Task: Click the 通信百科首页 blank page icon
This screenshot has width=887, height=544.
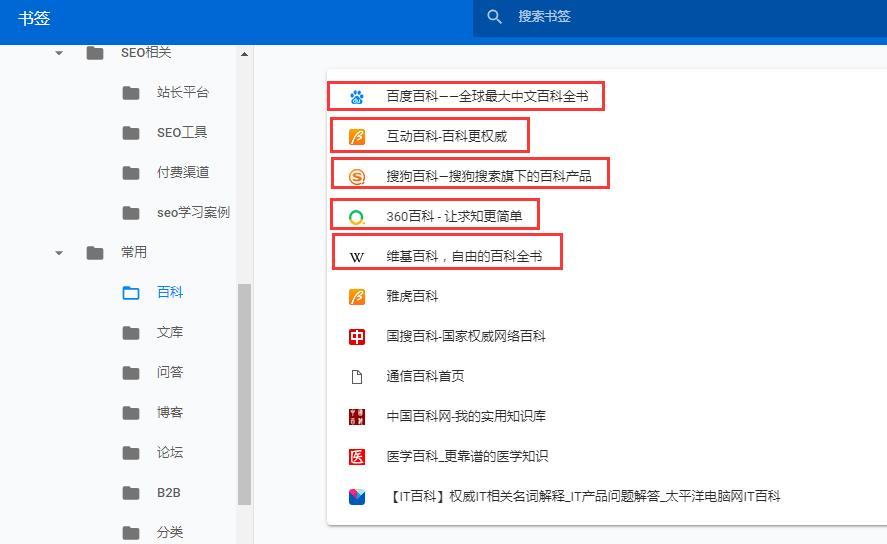Action: click(357, 377)
